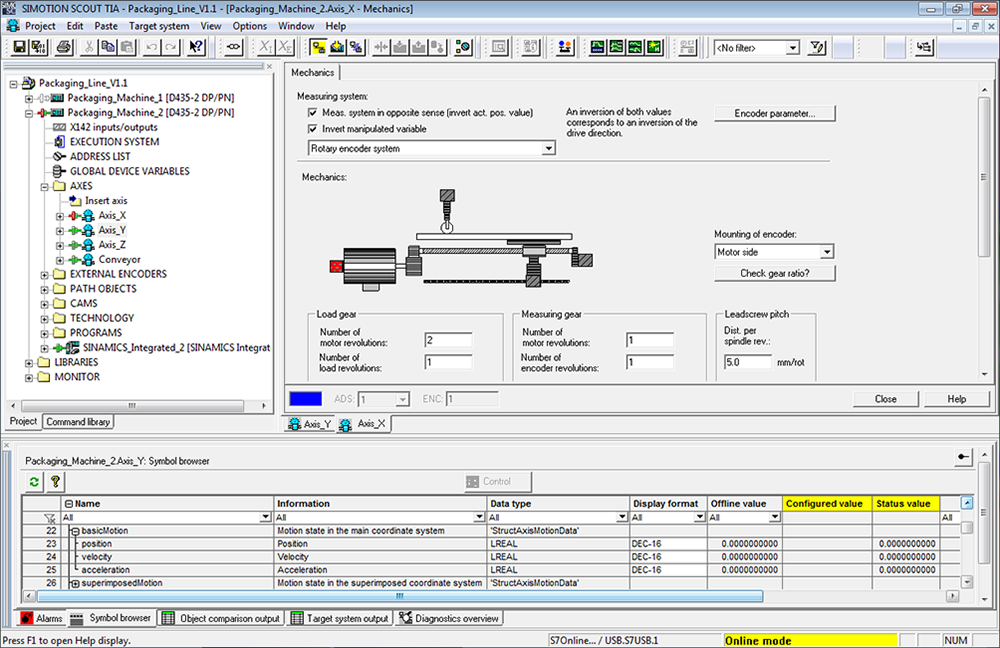Open Object comparison output tab
The height and width of the screenshot is (648, 1000).
221,618
